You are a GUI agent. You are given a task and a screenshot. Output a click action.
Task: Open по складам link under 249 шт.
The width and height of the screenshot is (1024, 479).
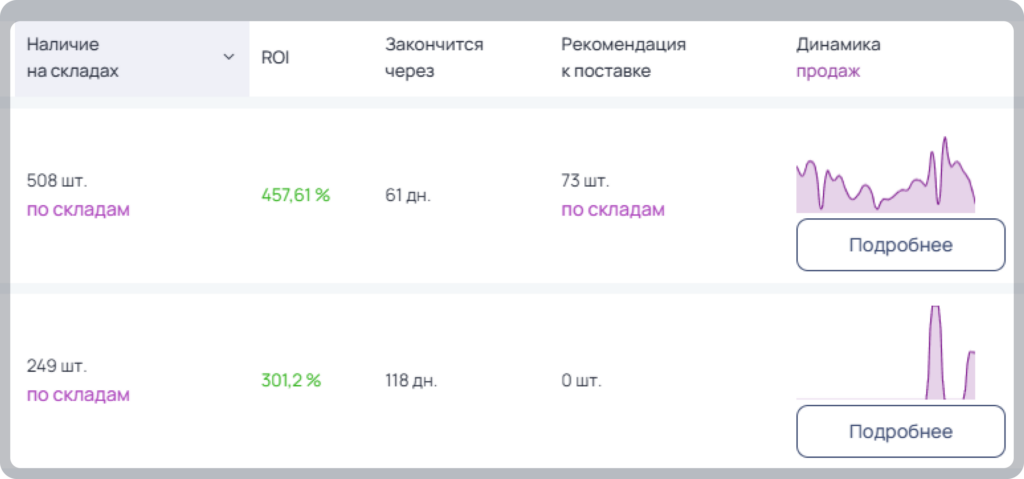coord(78,395)
